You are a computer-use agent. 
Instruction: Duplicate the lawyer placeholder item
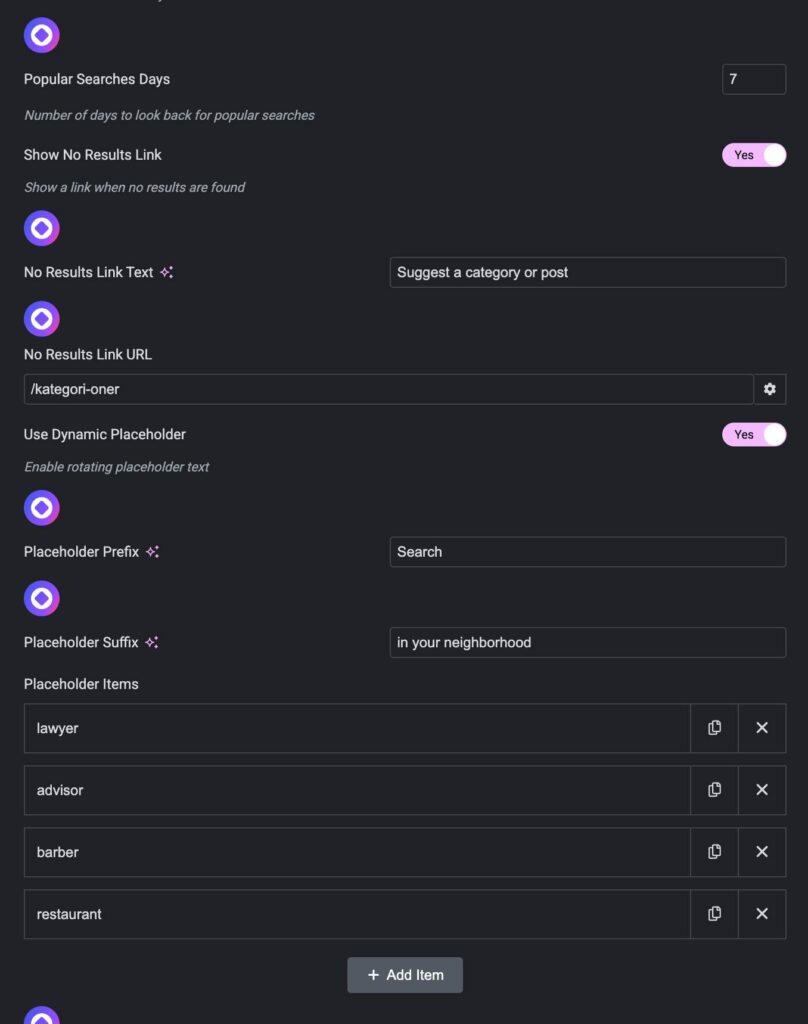coord(714,728)
